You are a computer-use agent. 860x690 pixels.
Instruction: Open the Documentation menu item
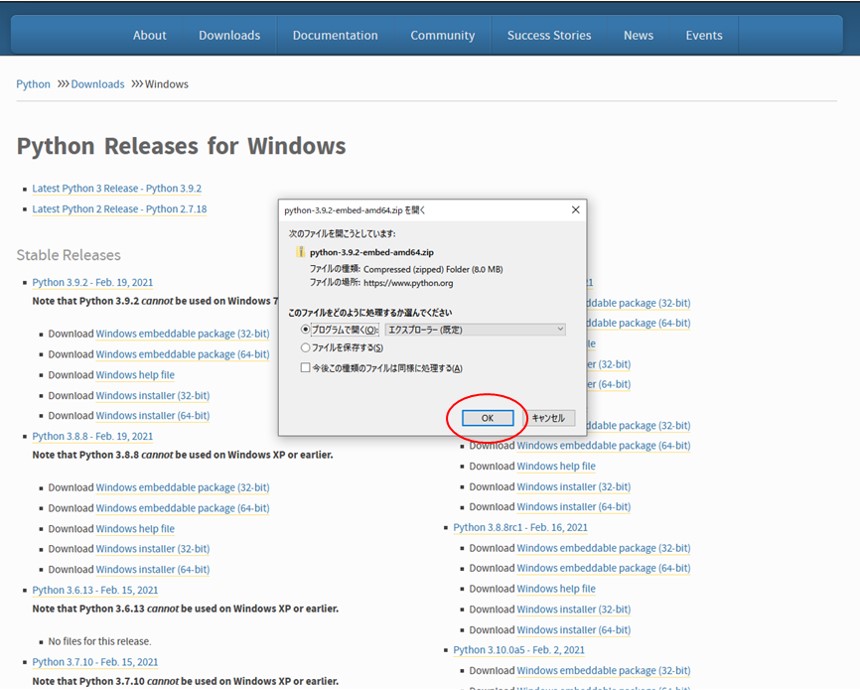pos(335,35)
